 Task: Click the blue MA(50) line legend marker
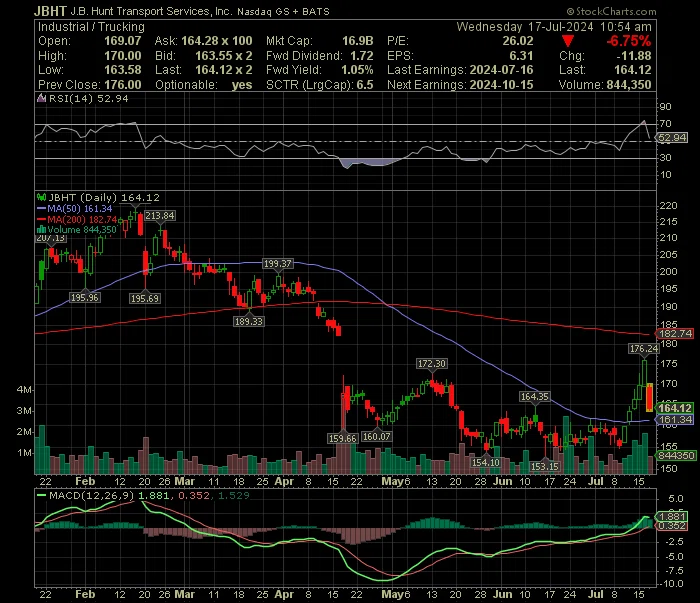click(x=42, y=208)
